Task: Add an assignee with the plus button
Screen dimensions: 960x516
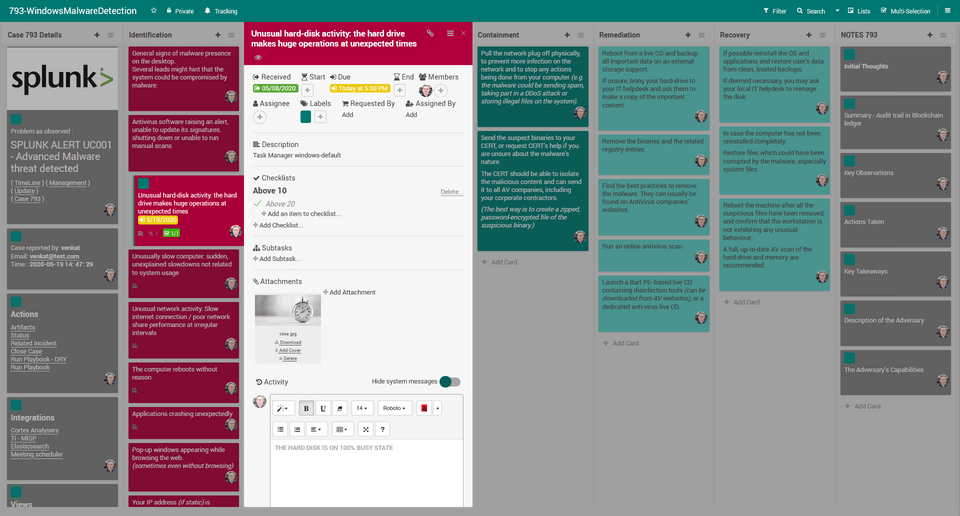Action: 260,117
